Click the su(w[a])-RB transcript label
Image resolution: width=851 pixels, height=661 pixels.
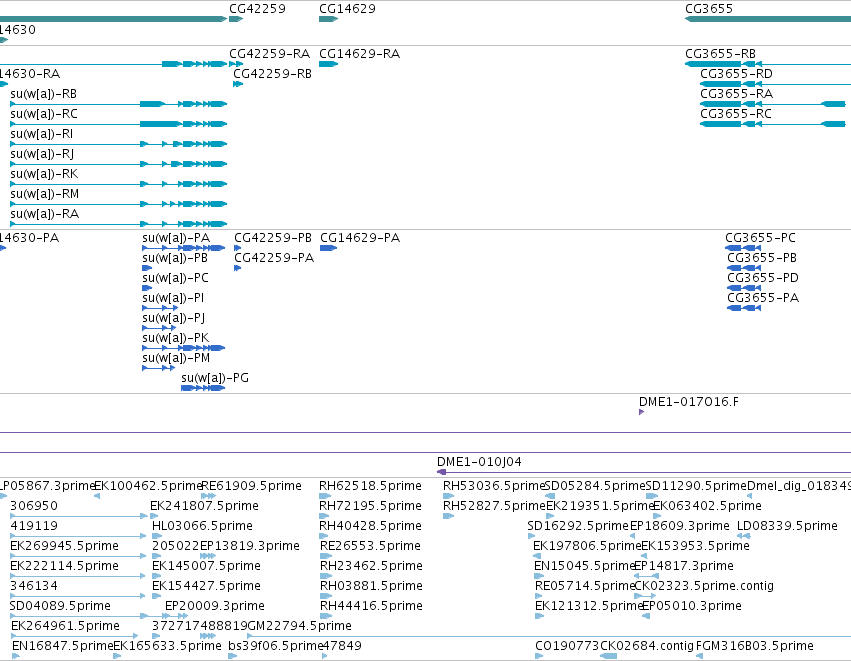(43, 94)
